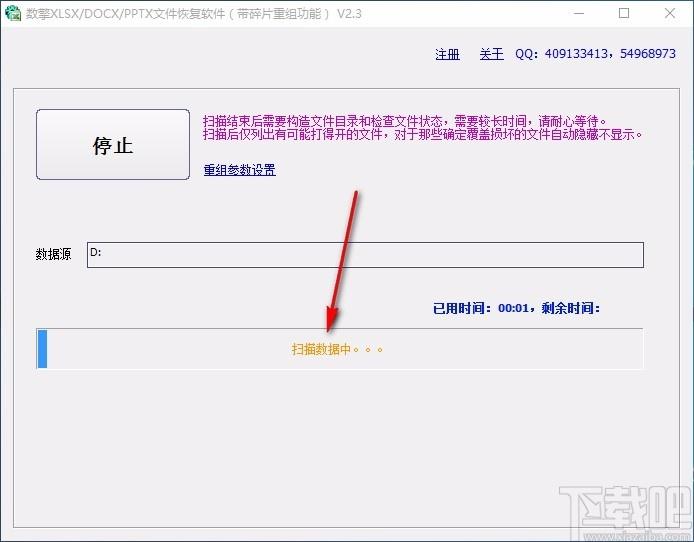Open the 注册 registration link
694x542 pixels.
click(x=447, y=54)
